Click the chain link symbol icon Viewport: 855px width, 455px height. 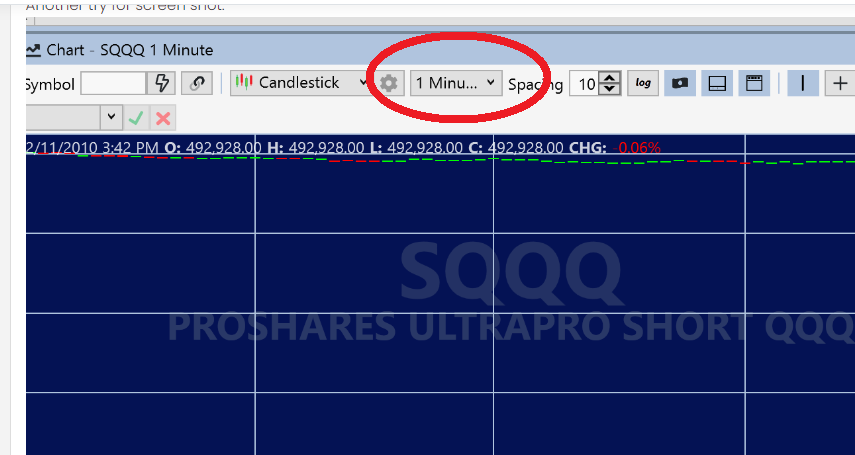tap(197, 83)
